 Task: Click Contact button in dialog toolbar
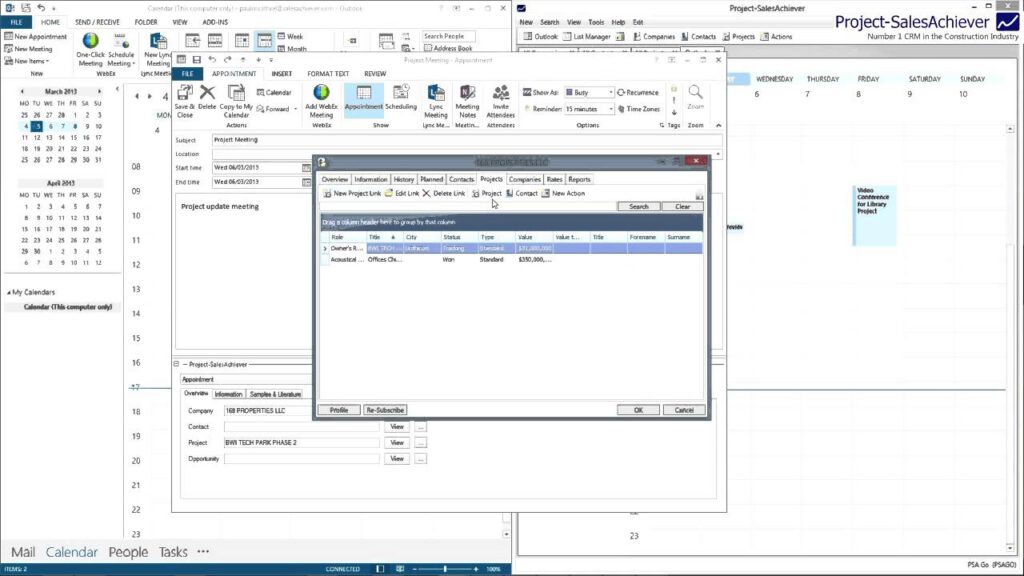click(522, 193)
